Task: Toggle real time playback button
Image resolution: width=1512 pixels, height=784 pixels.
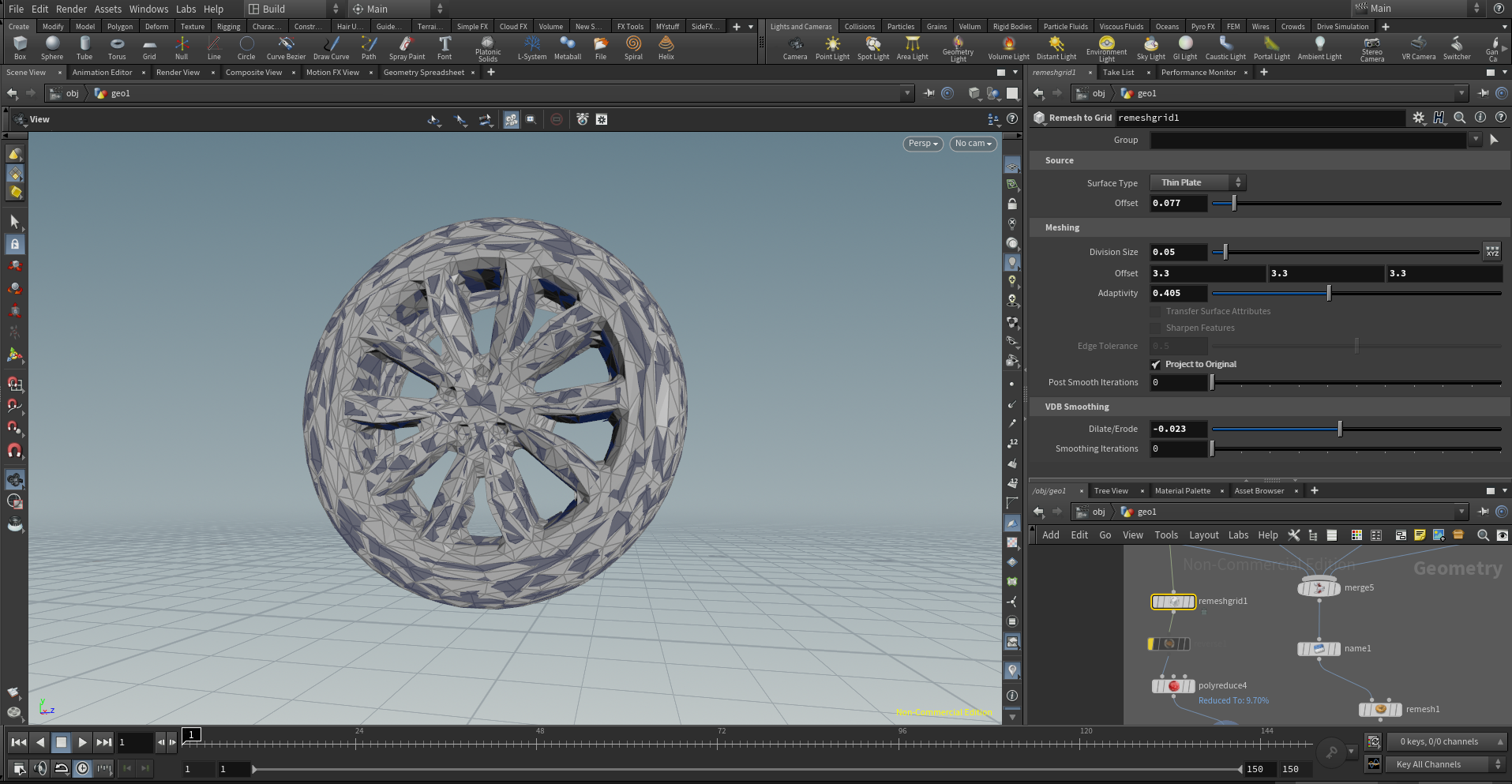Action: click(x=83, y=768)
